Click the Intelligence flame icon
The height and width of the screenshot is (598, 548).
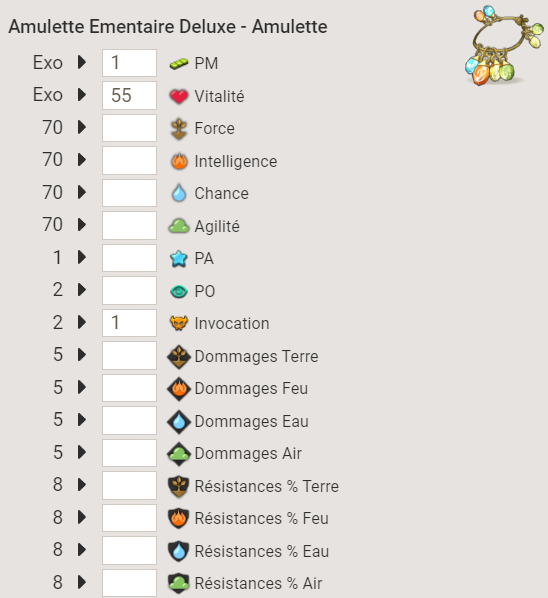pos(178,161)
